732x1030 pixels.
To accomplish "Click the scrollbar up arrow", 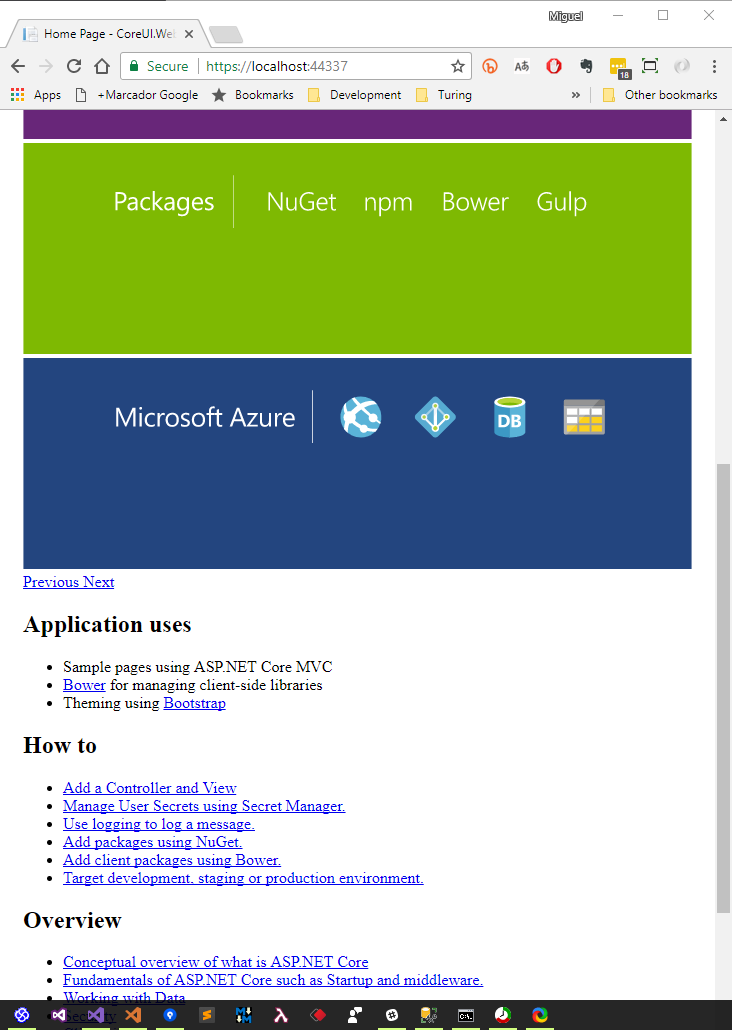I will 723,119.
